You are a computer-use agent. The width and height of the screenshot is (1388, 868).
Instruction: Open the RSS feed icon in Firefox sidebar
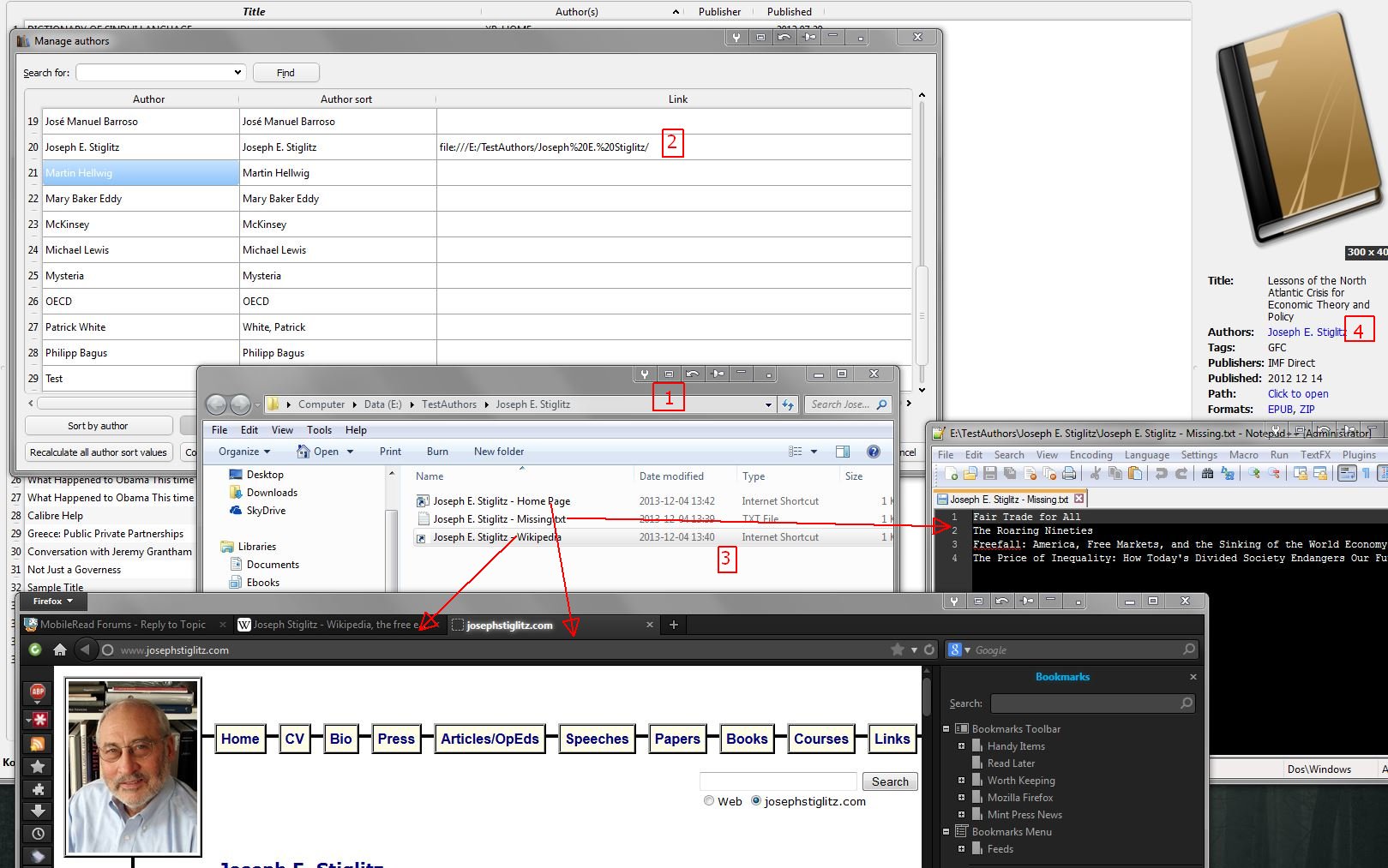[38, 744]
